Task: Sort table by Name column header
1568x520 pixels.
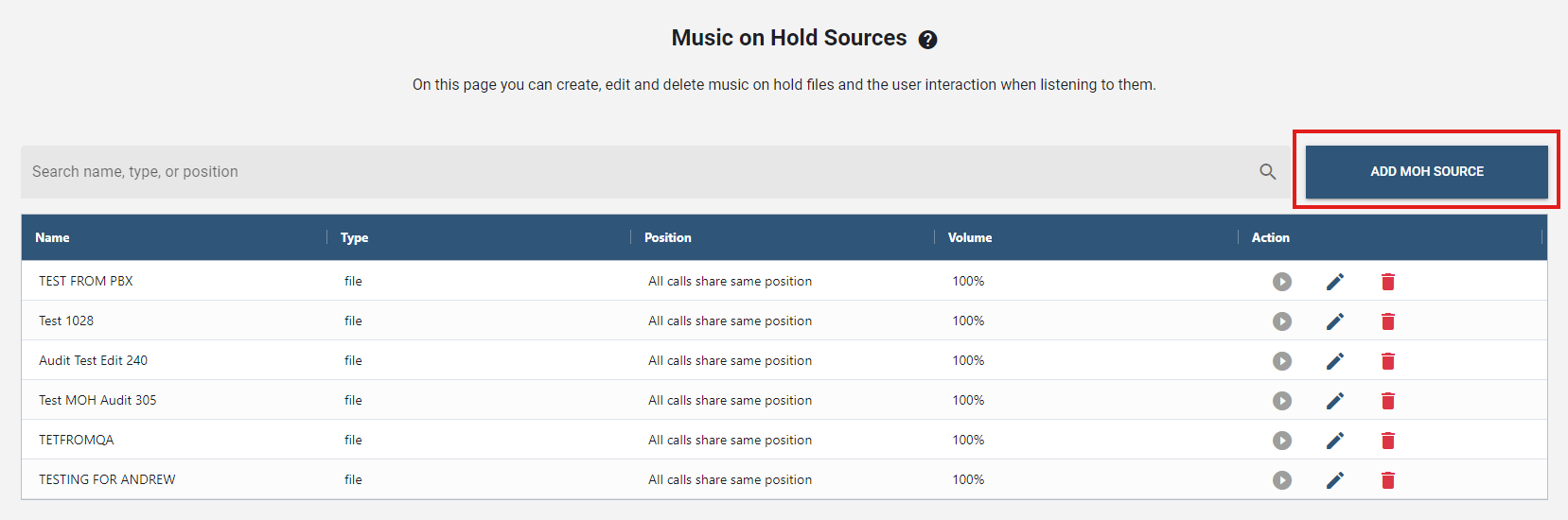Action: (x=53, y=238)
